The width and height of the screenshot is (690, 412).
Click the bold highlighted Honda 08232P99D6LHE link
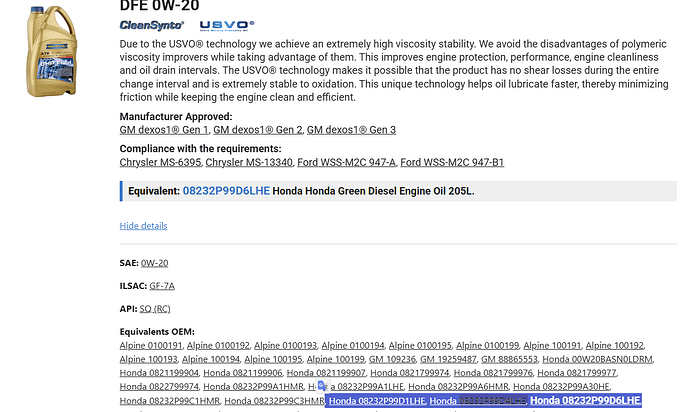point(585,401)
